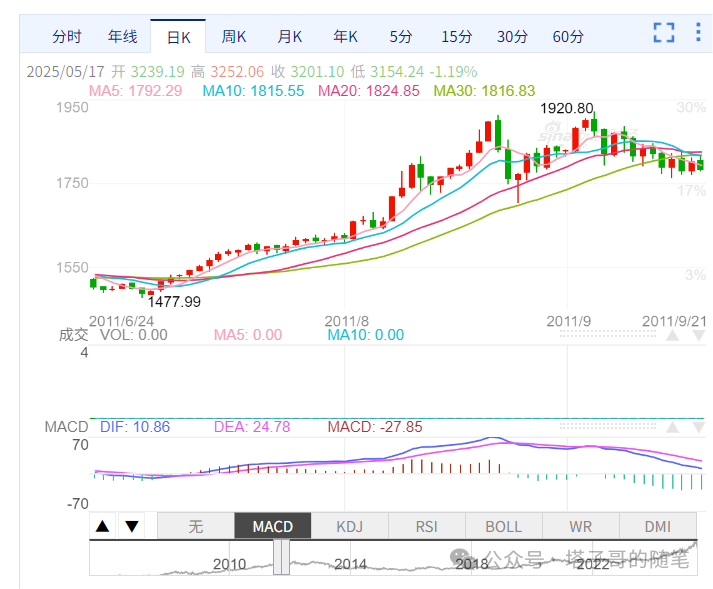Image resolution: width=713 pixels, height=589 pixels.
Task: Click the volume panel MA5: 0.00 label
Action: (x=248, y=335)
